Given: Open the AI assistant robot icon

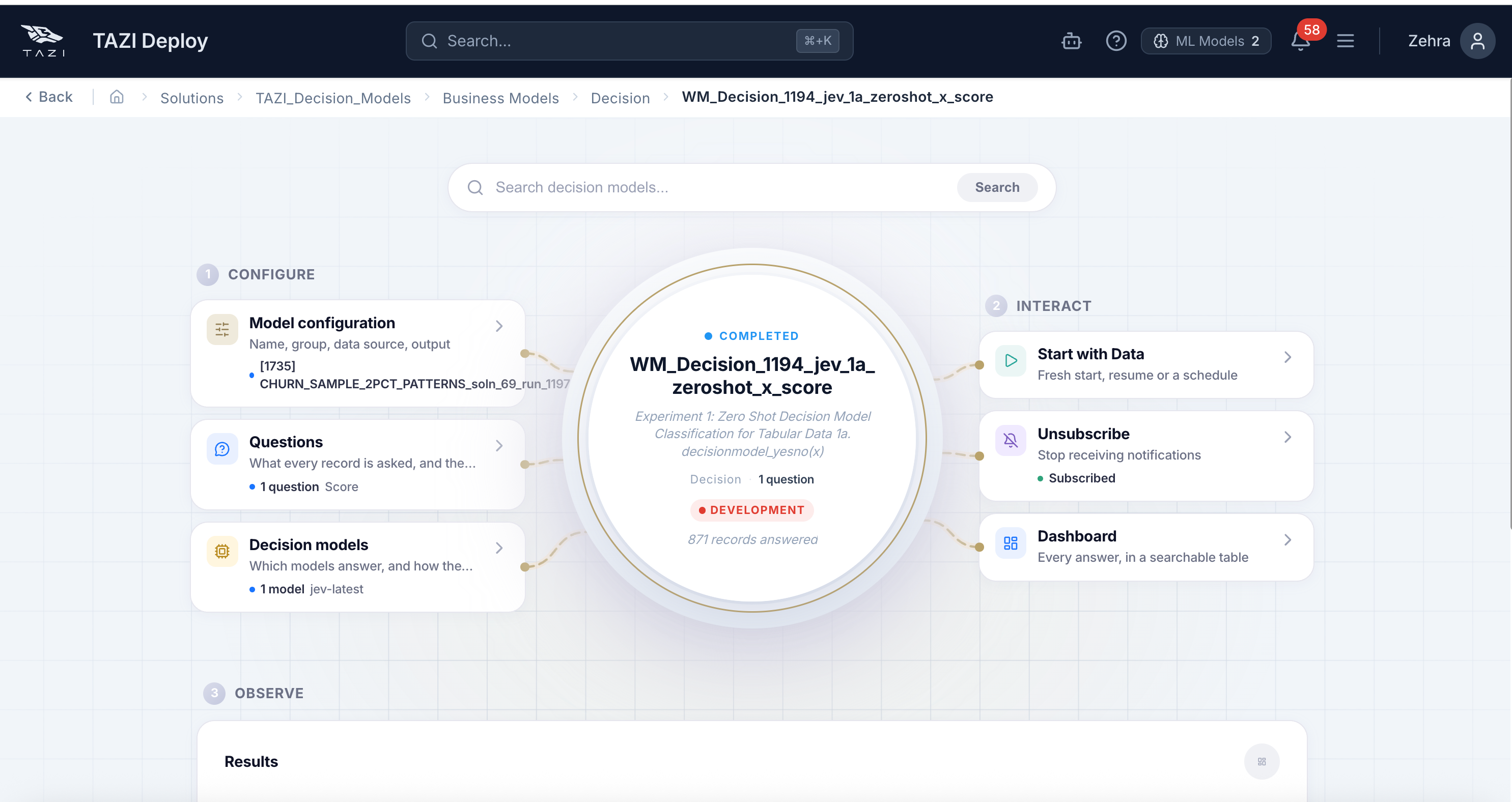Looking at the screenshot, I should 1071,41.
